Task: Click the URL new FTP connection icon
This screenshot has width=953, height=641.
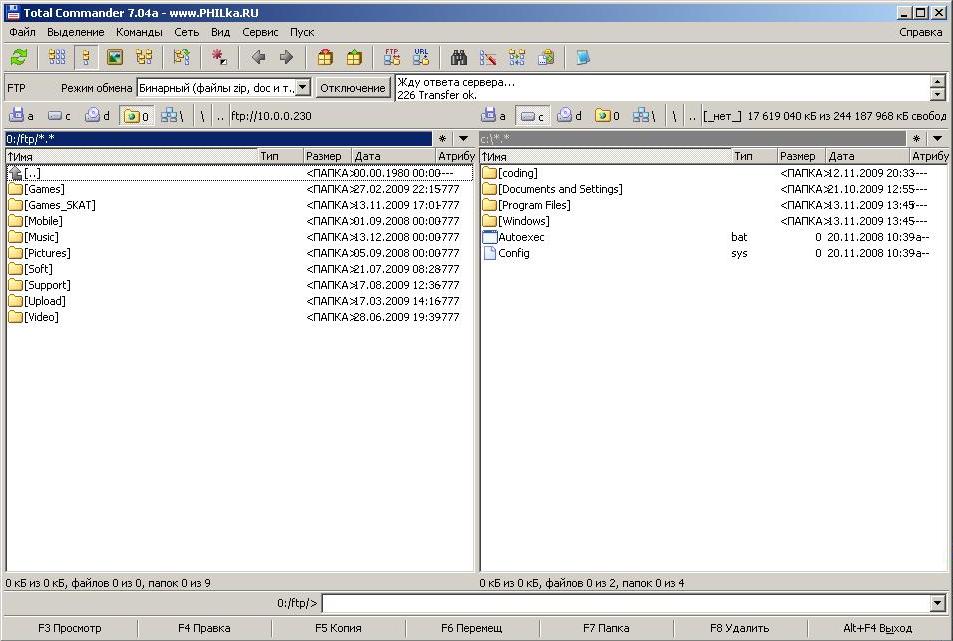Action: click(x=421, y=57)
